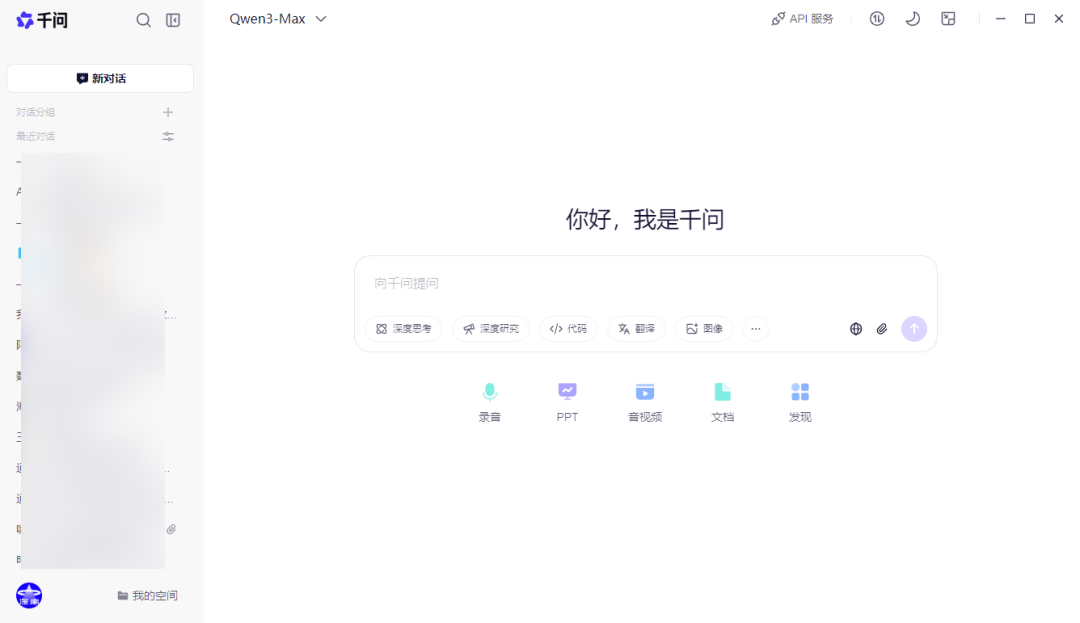Open the mini window mode icon

tap(948, 18)
